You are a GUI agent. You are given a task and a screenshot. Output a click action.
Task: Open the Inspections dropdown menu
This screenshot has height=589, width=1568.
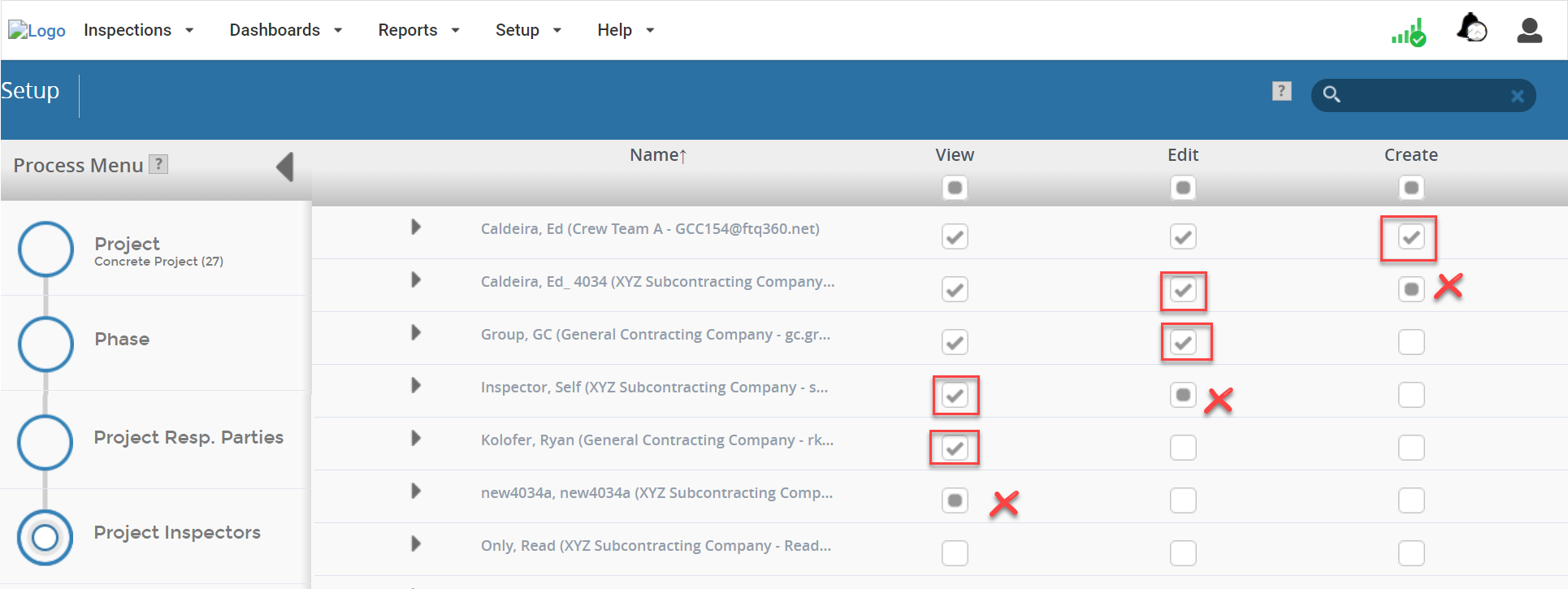click(139, 30)
